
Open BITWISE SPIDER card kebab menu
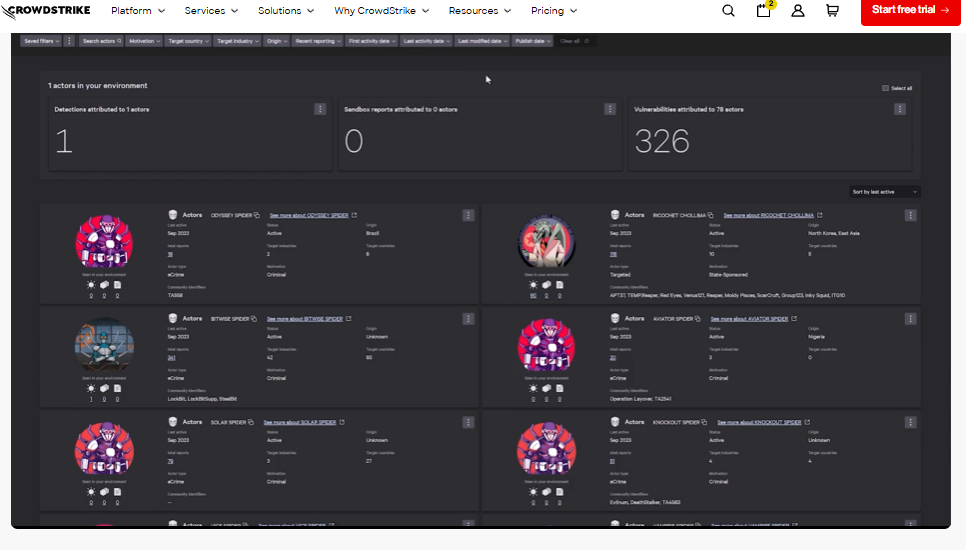[x=468, y=318]
